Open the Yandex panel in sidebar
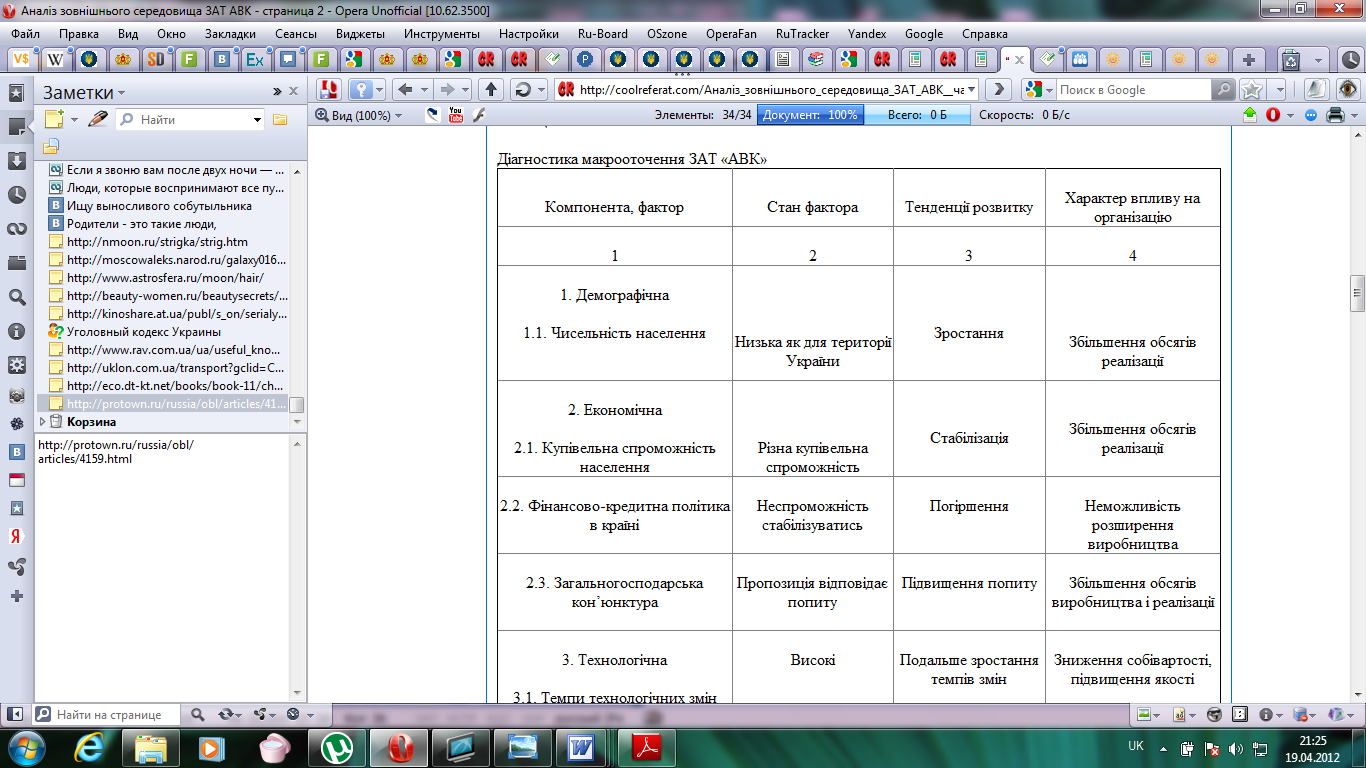 tap(16, 536)
